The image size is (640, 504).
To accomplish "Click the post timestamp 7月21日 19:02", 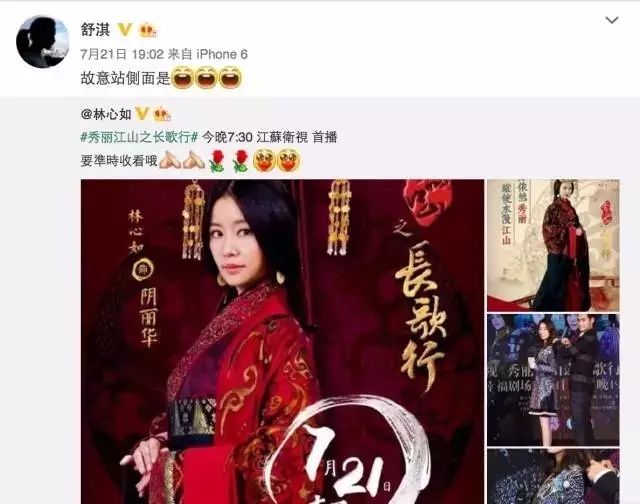I will pyautogui.click(x=122, y=54).
